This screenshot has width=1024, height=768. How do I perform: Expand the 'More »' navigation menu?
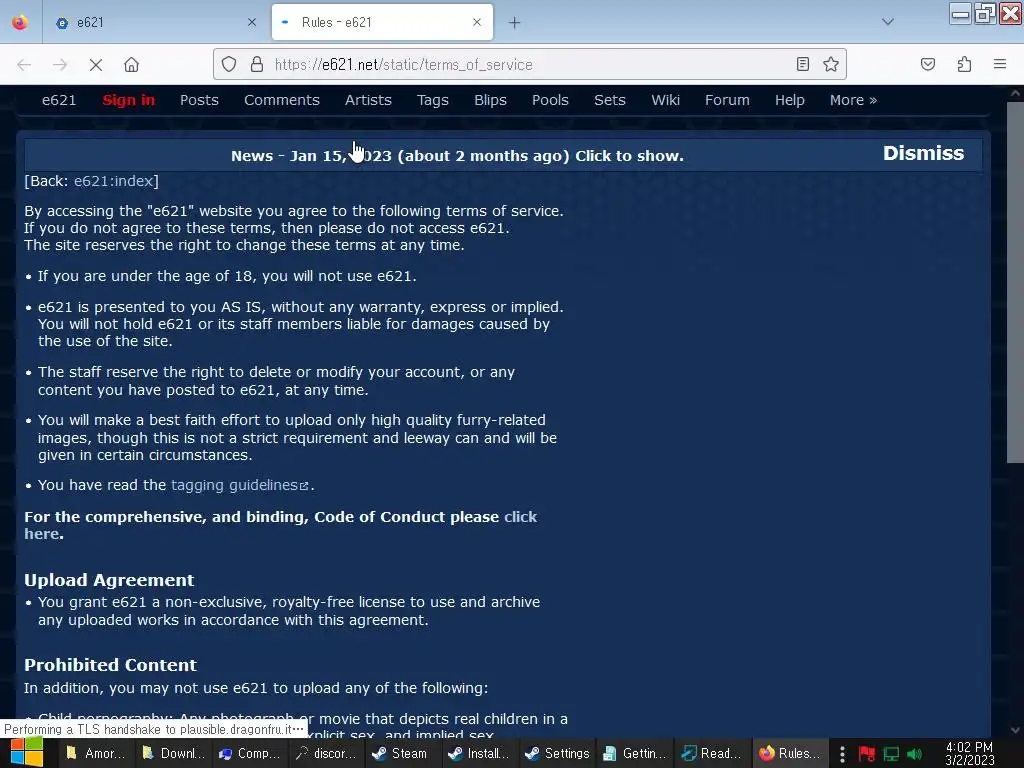point(853,100)
